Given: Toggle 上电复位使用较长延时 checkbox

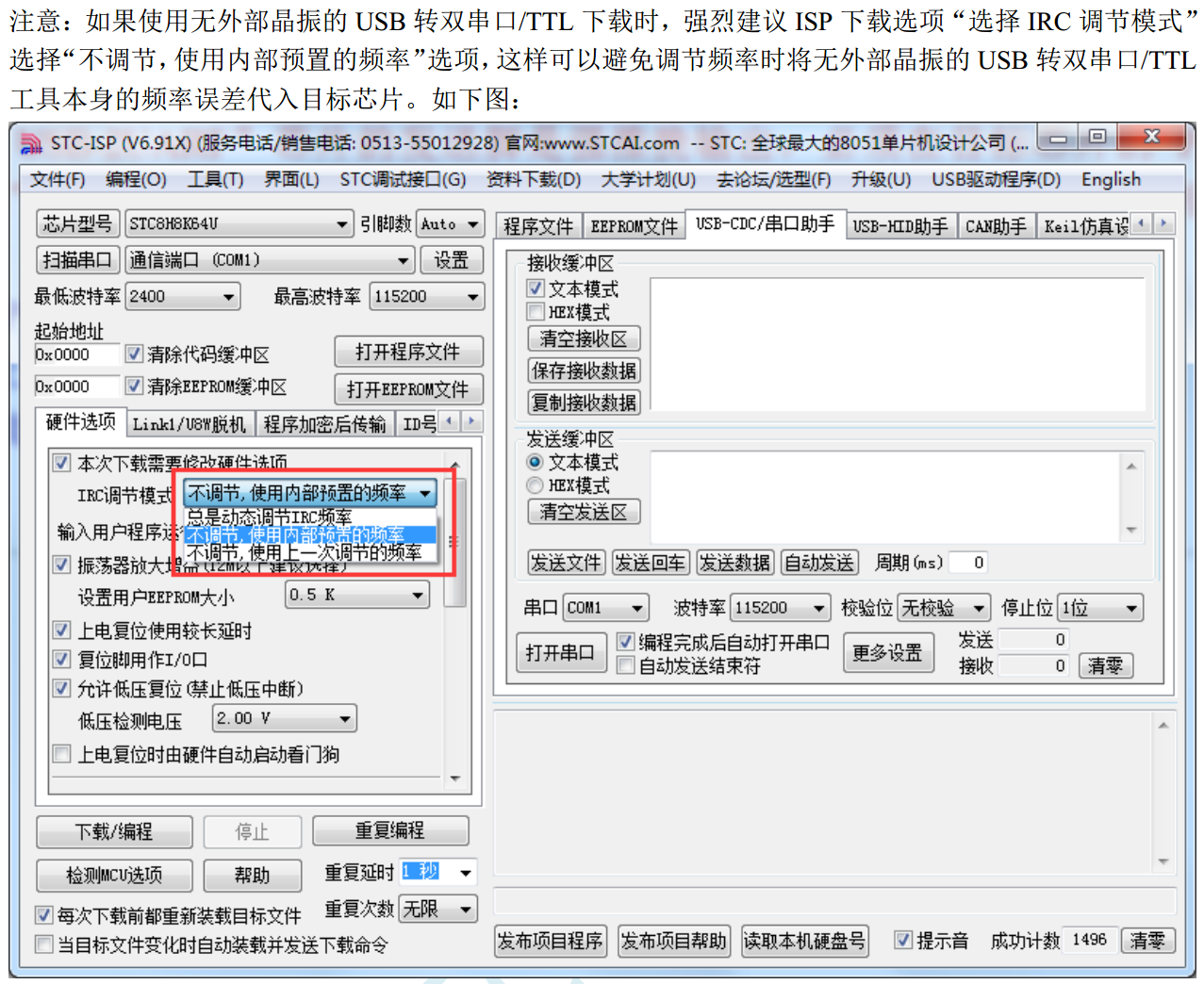Looking at the screenshot, I should [x=61, y=631].
